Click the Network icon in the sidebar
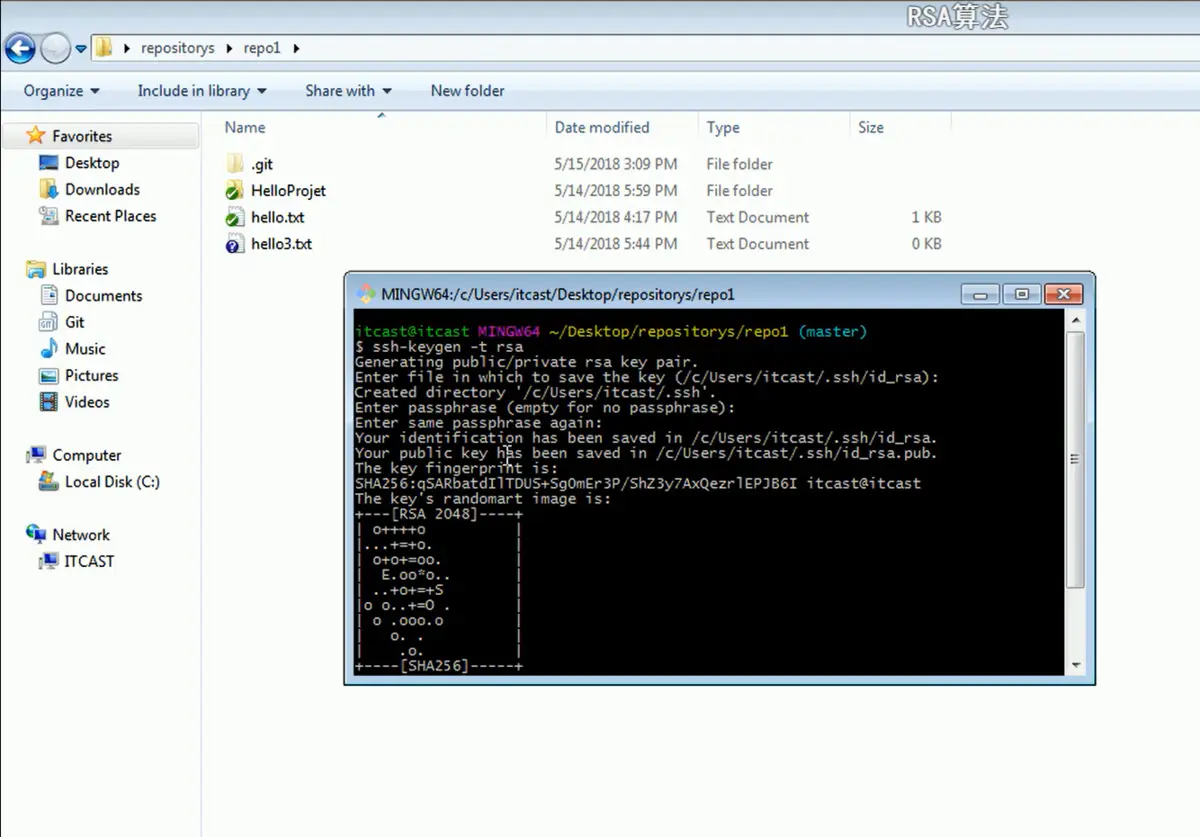1200x837 pixels. coord(36,535)
